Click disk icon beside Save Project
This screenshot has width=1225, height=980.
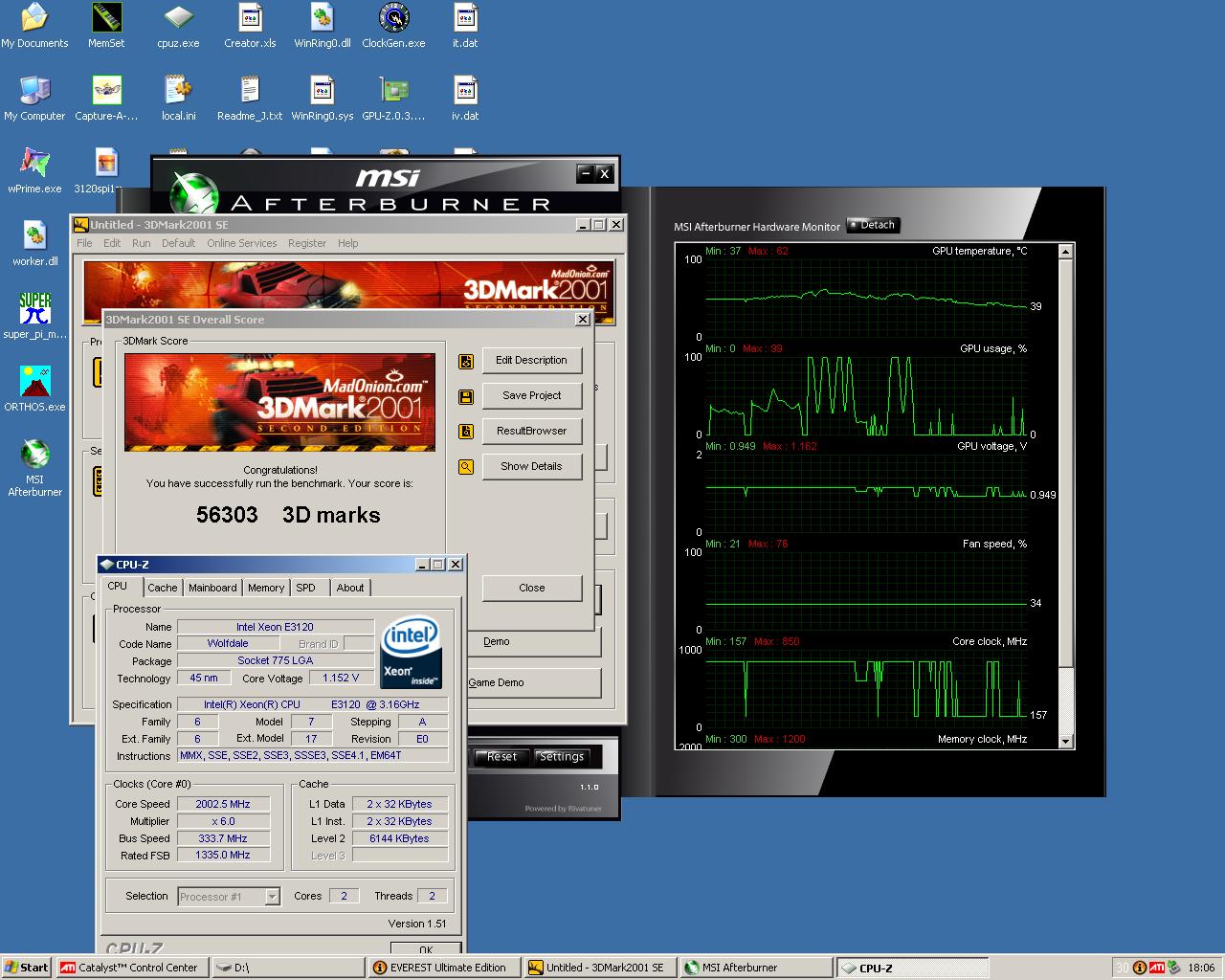click(x=466, y=396)
